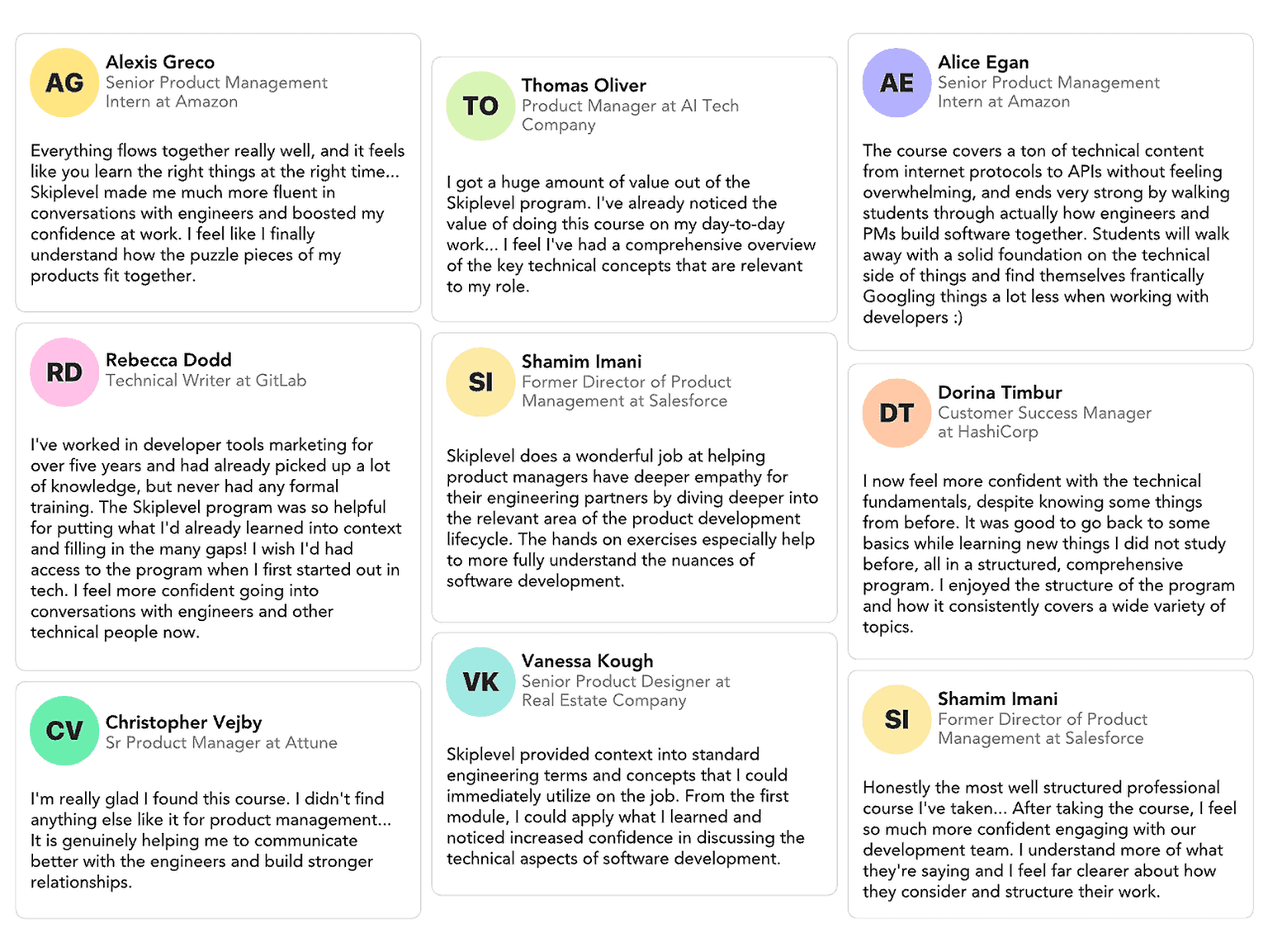Click the orange DT avatar circle
Screen dimensions: 1268x952
[x=897, y=413]
